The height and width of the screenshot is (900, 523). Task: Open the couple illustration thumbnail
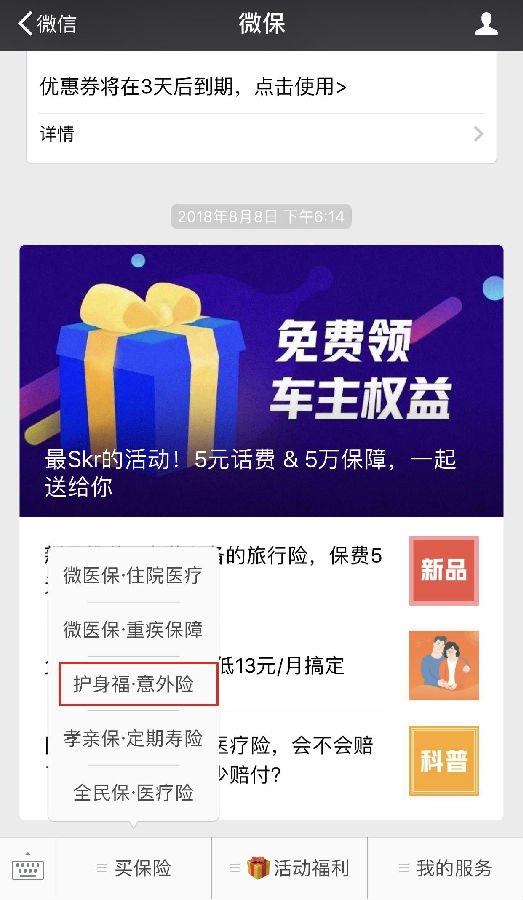[x=444, y=666]
